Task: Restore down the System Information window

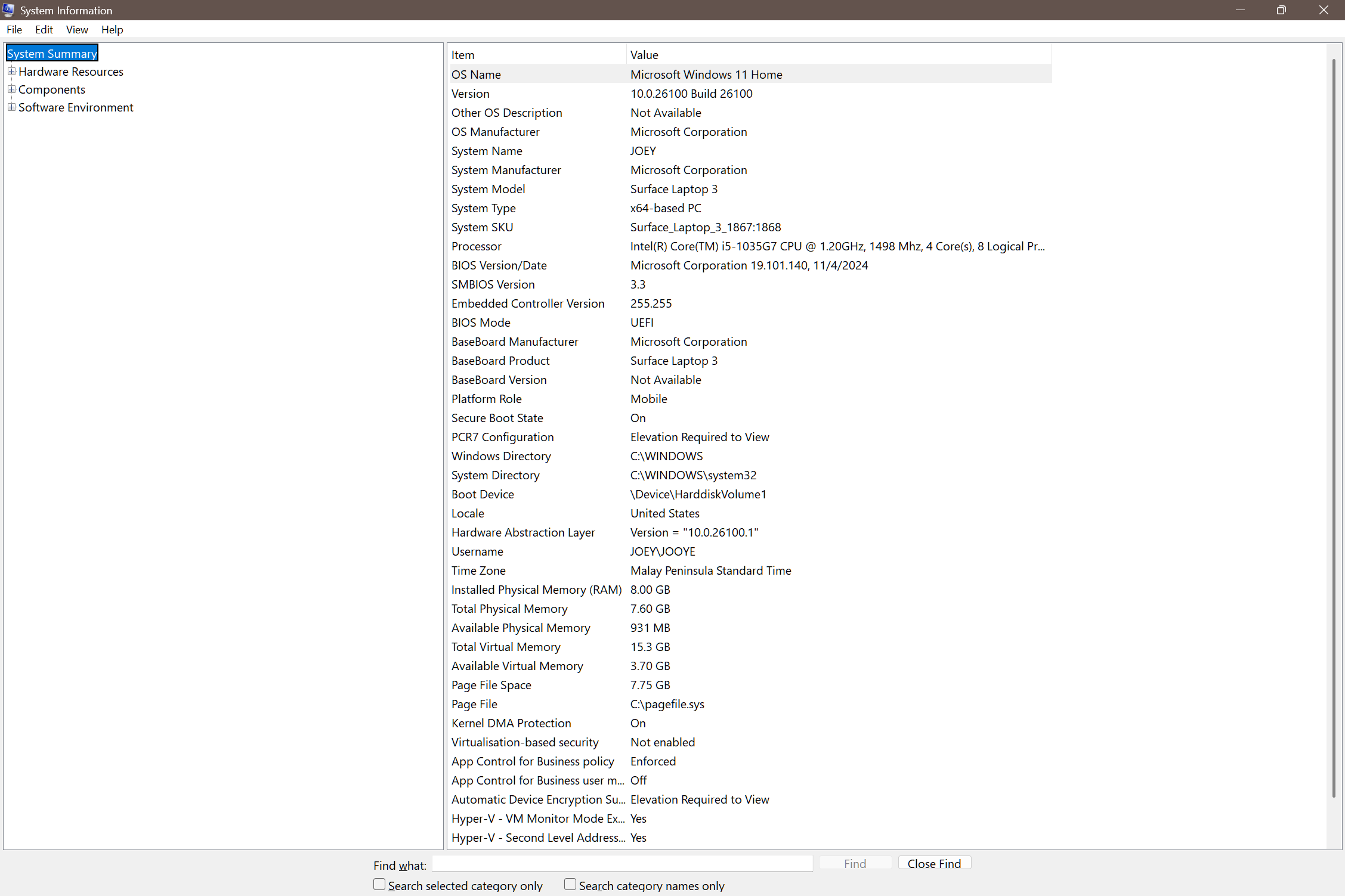Action: click(x=1281, y=10)
